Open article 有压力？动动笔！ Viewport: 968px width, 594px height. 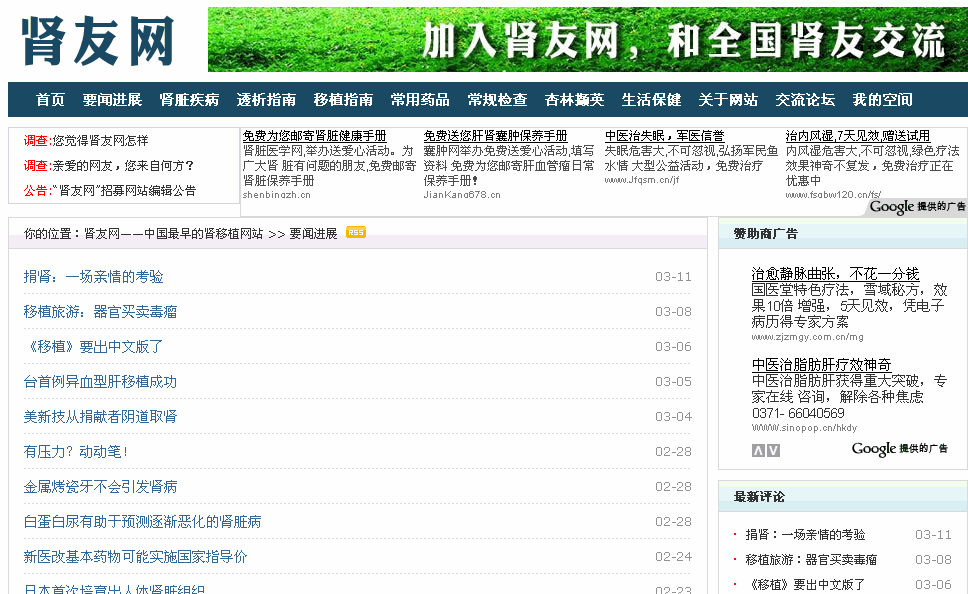pyautogui.click(x=76, y=452)
